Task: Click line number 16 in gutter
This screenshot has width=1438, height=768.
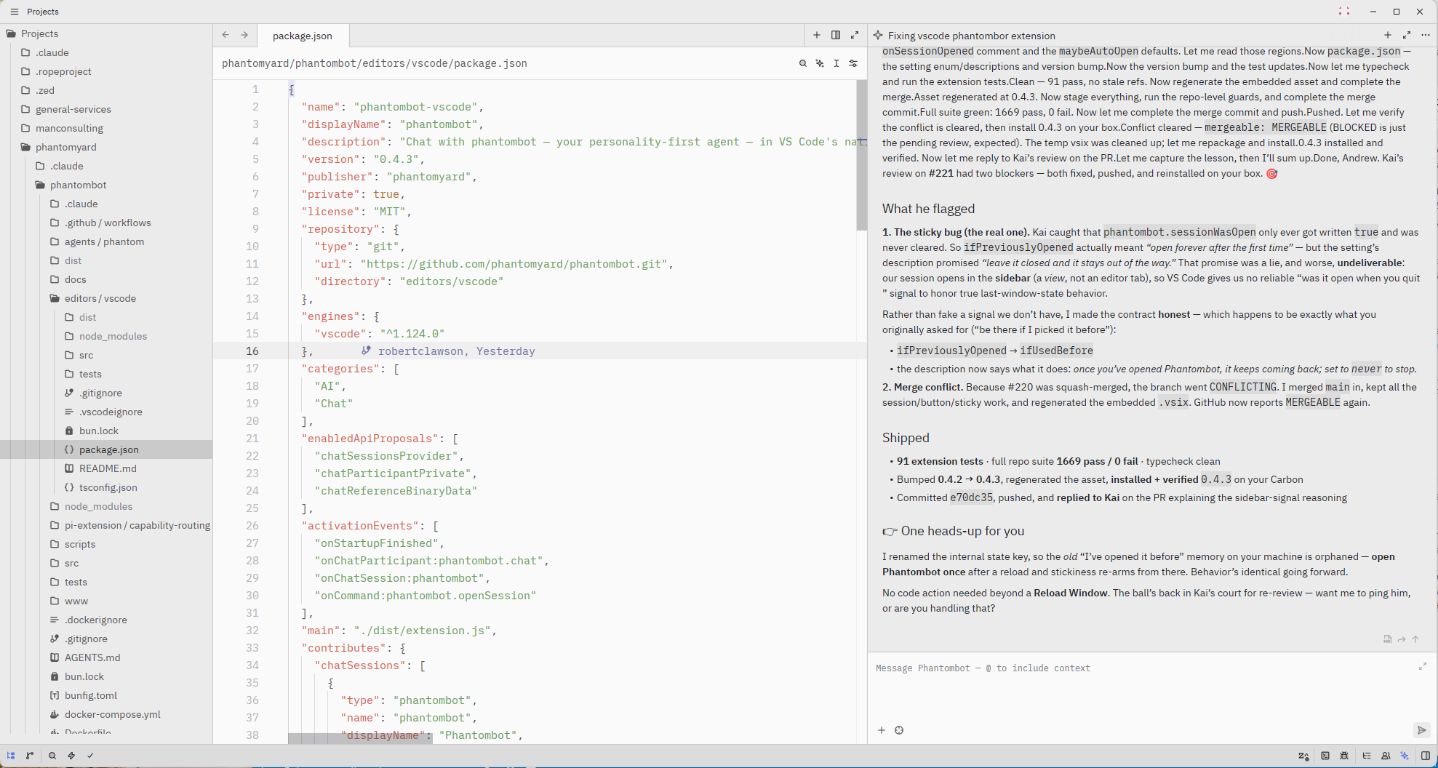Action: point(252,351)
